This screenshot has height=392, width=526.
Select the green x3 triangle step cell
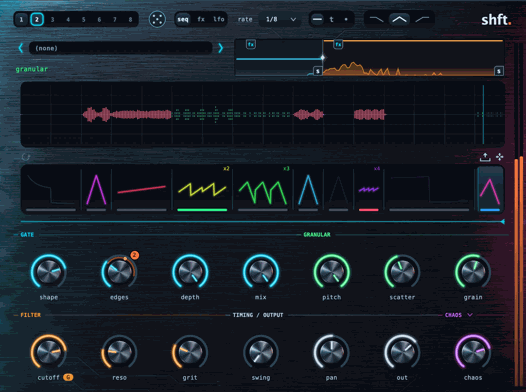pos(263,190)
